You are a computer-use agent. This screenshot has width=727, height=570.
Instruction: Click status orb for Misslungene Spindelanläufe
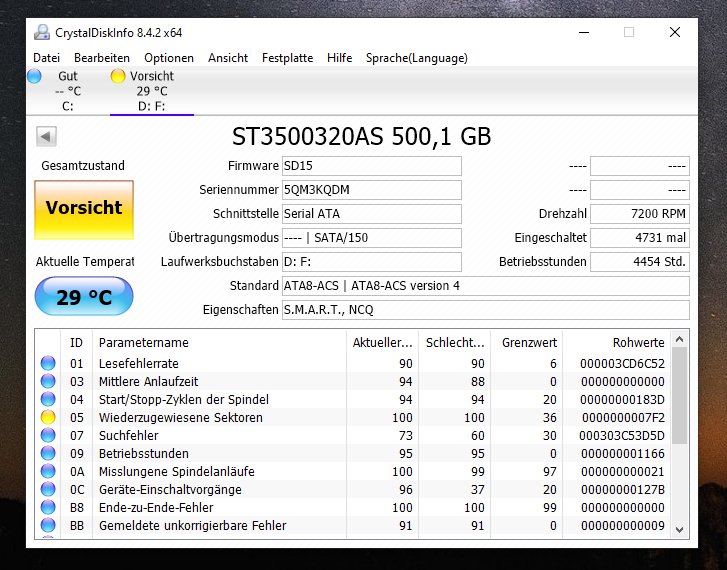click(x=48, y=471)
